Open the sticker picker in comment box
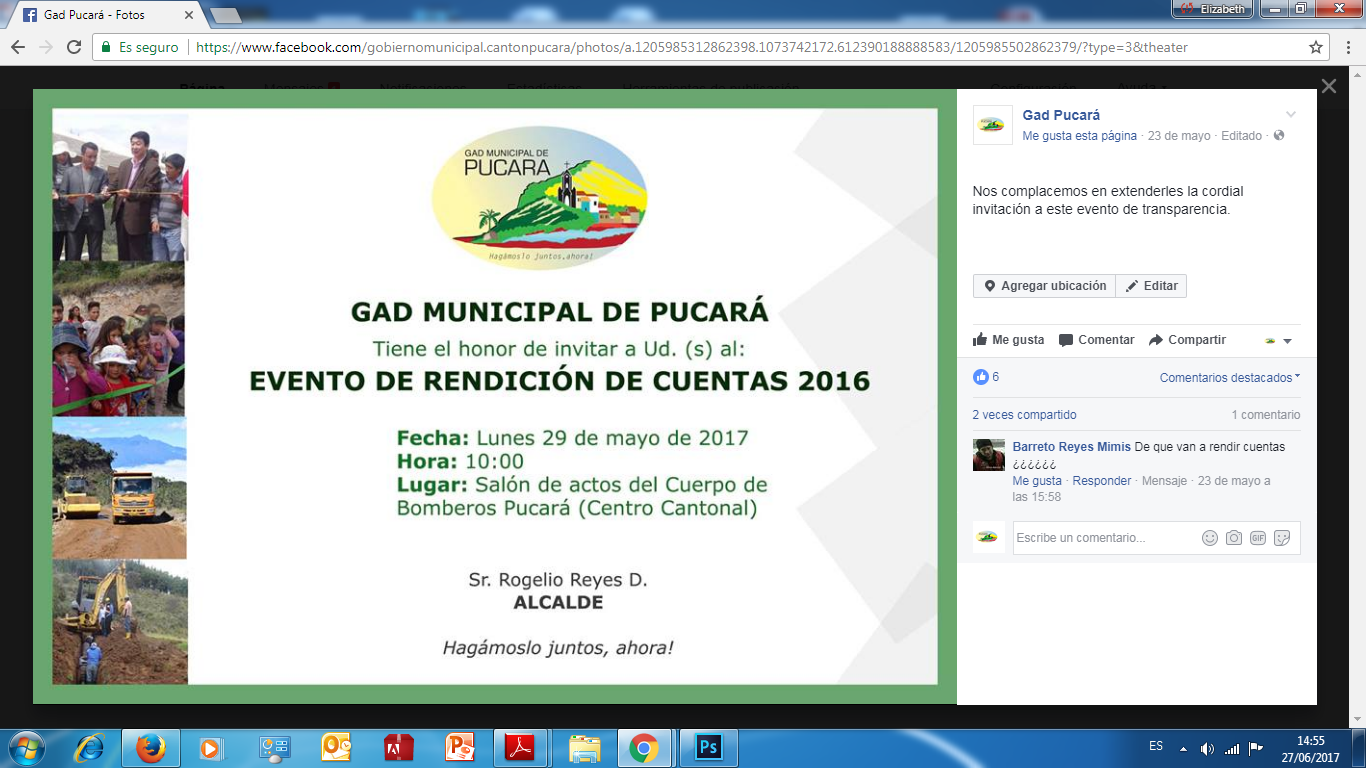Viewport: 1366px width, 768px height. [x=1282, y=538]
